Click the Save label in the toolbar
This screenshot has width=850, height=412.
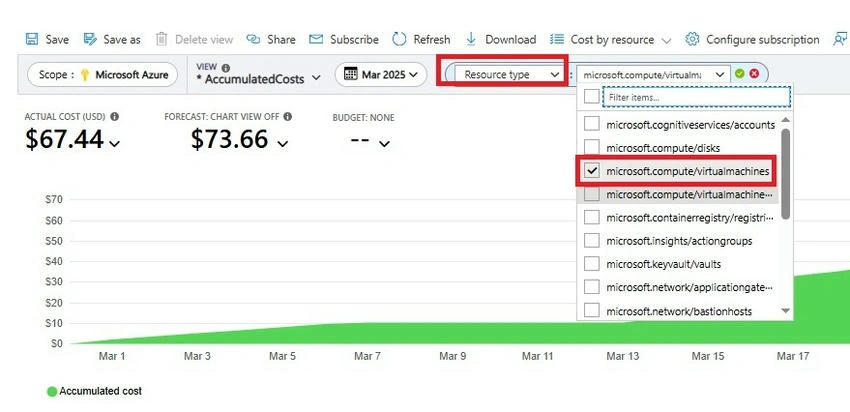click(57, 40)
